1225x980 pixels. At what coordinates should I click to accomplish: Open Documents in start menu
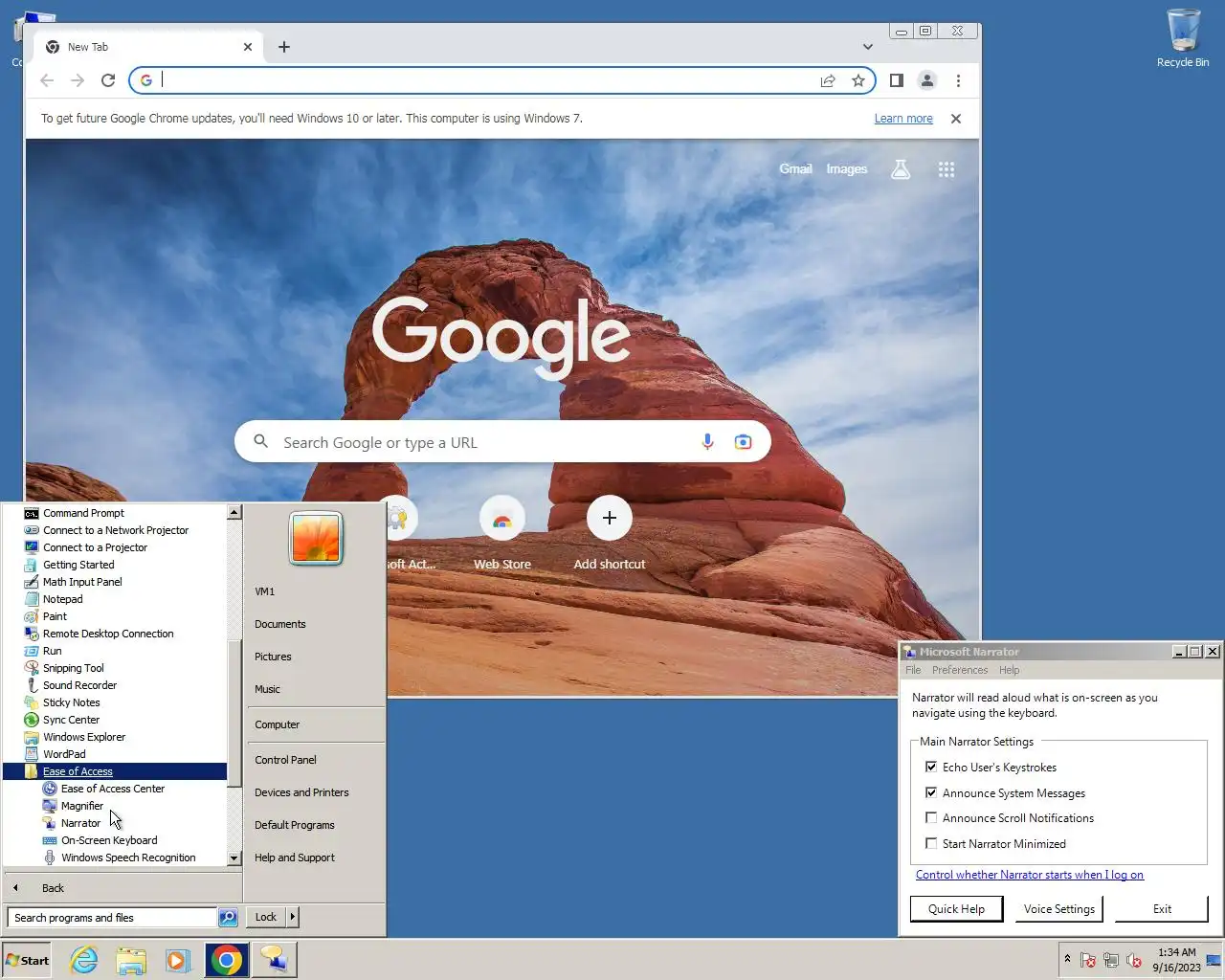click(280, 624)
